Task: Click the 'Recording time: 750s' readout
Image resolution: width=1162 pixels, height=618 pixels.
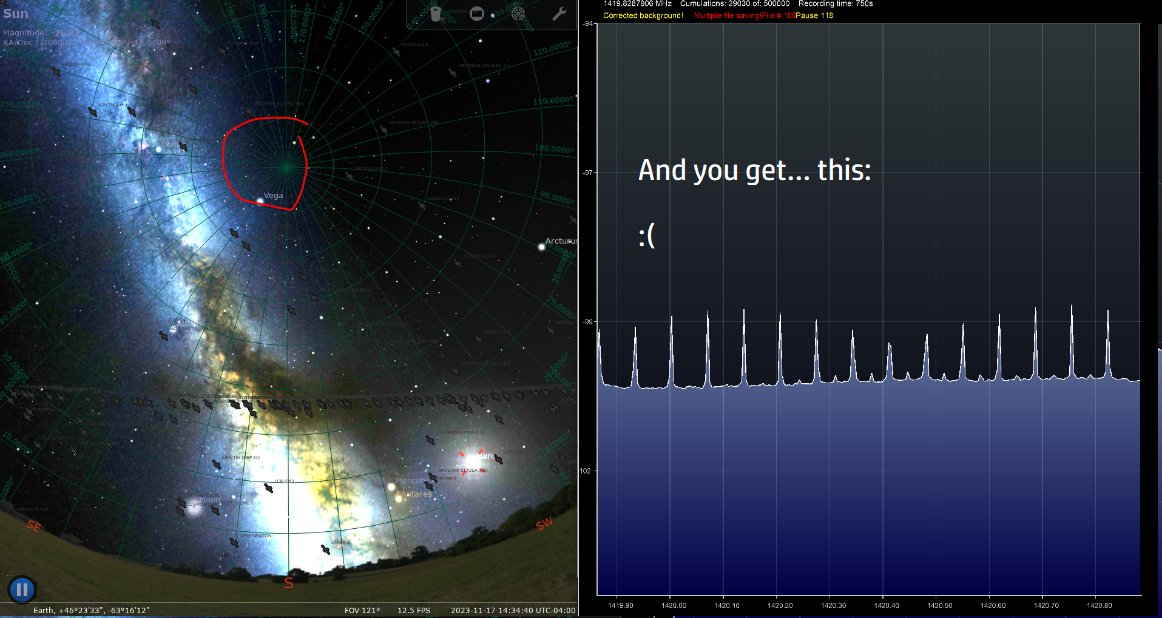Action: [x=836, y=4]
